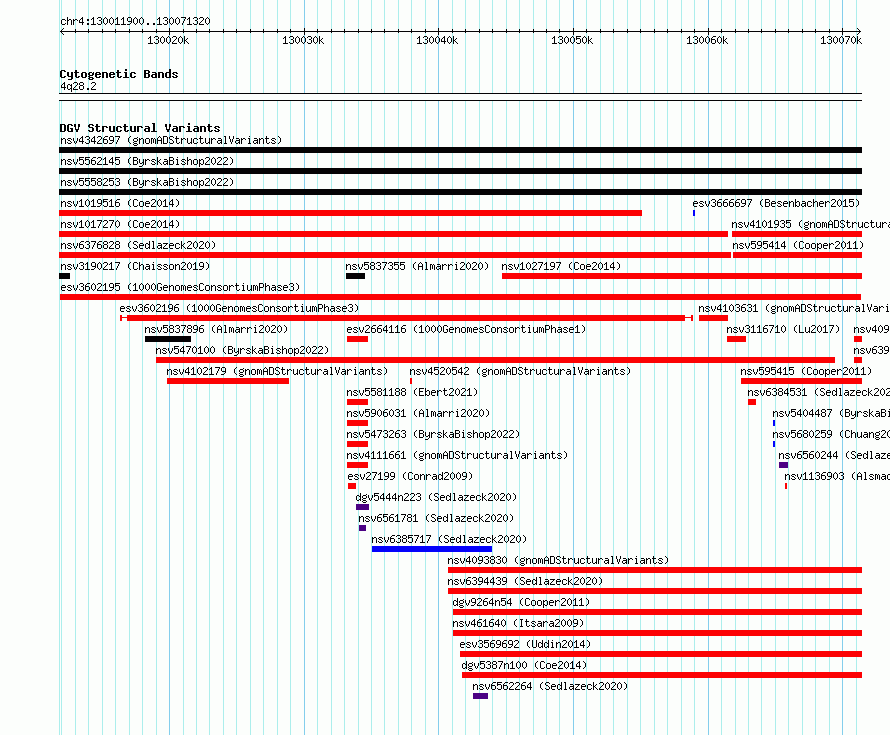This screenshot has height=735, width=890.
Task: Click nsv4101935 gnomAD variant label
Action: tap(810, 224)
